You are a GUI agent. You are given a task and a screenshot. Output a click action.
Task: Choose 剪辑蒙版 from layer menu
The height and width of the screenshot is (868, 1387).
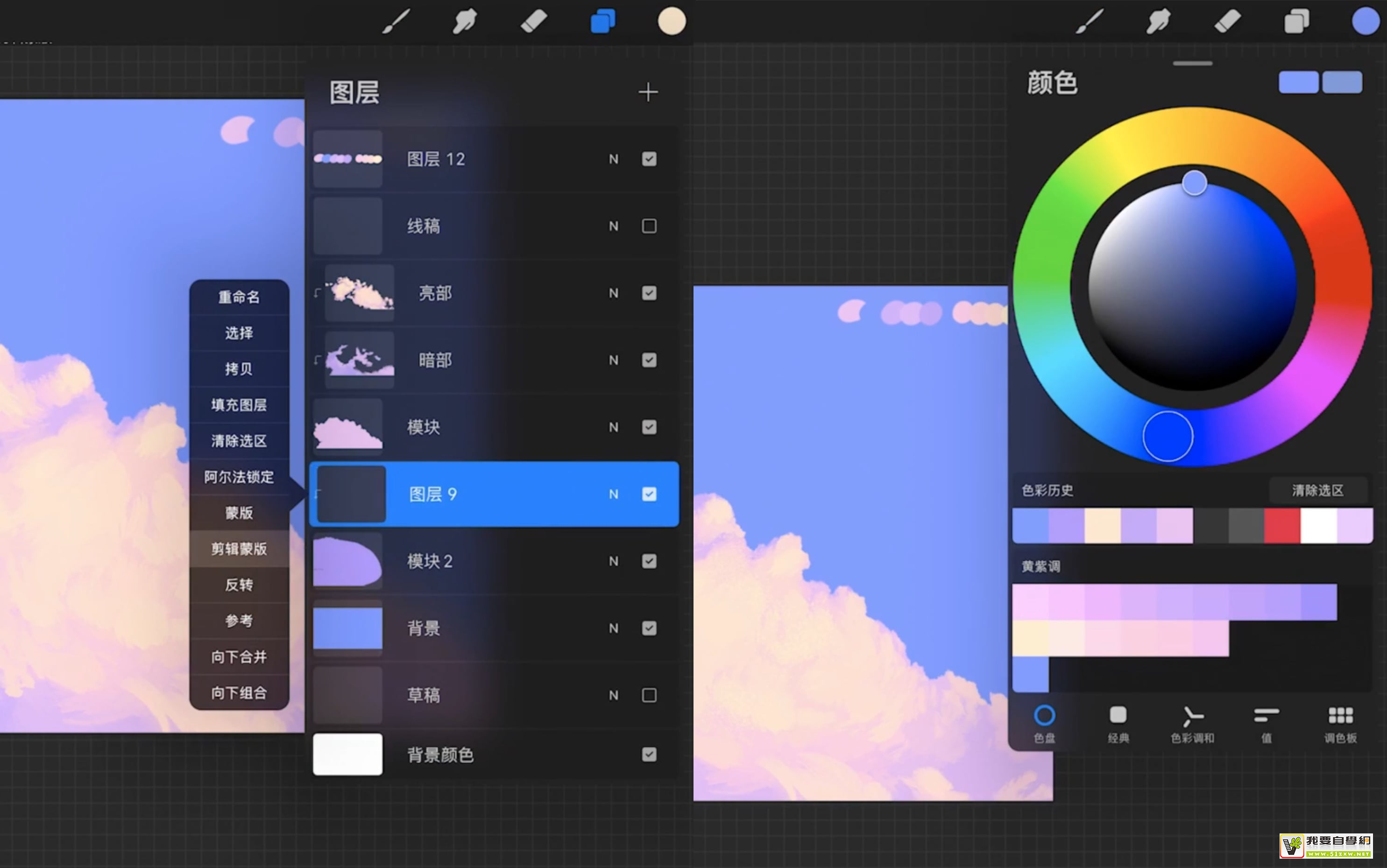click(x=239, y=549)
